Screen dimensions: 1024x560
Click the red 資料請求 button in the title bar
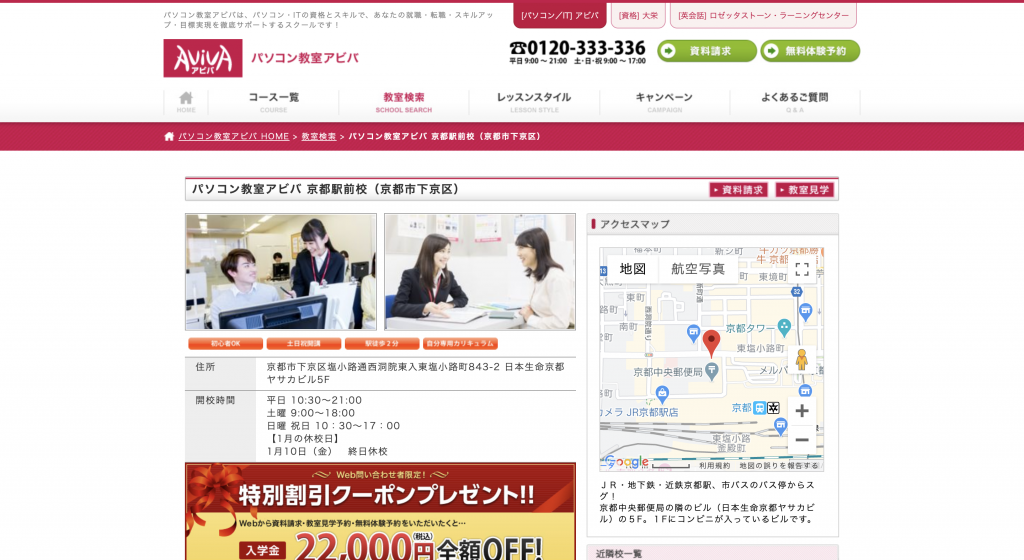pyautogui.click(x=739, y=190)
